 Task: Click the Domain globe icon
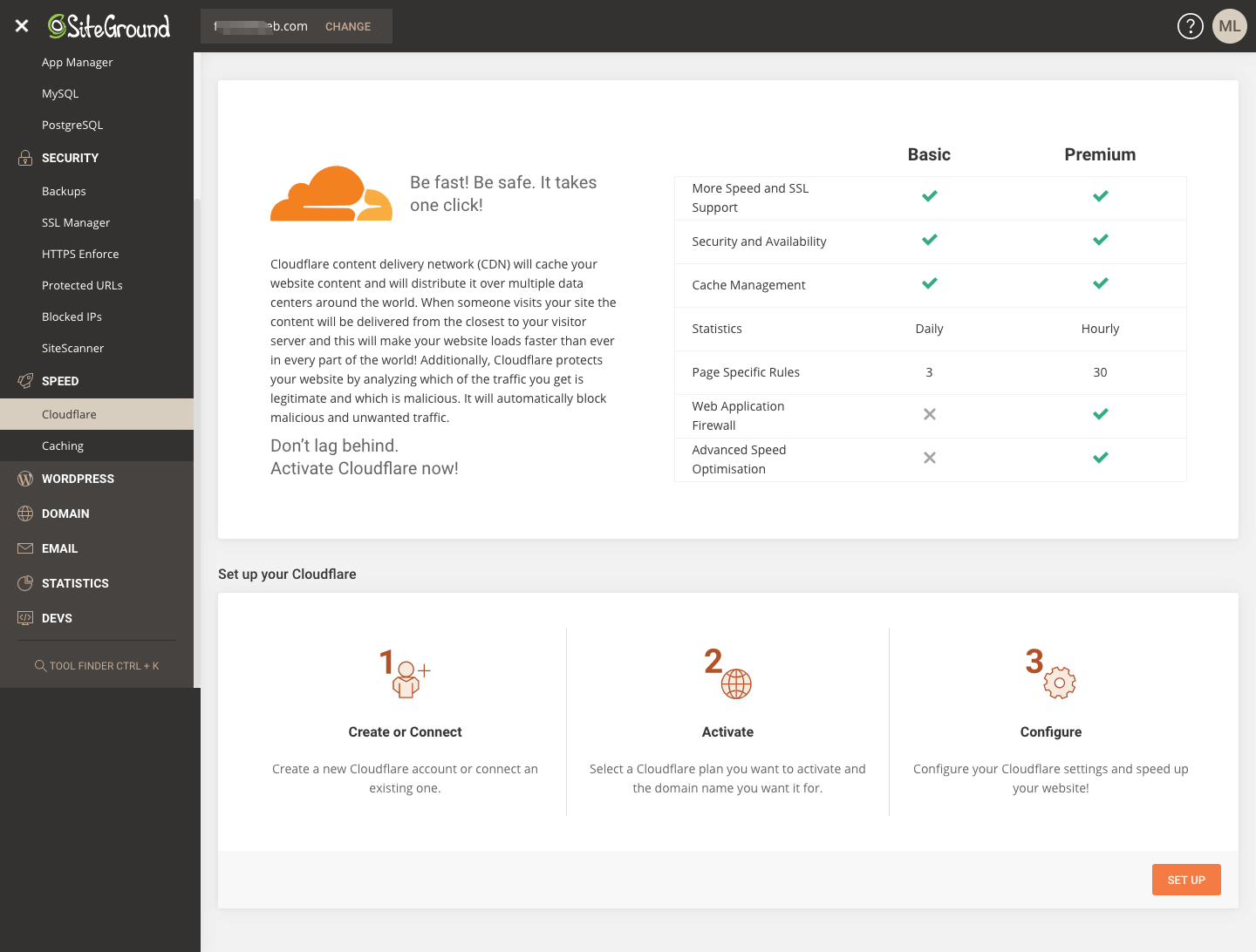tap(25, 513)
